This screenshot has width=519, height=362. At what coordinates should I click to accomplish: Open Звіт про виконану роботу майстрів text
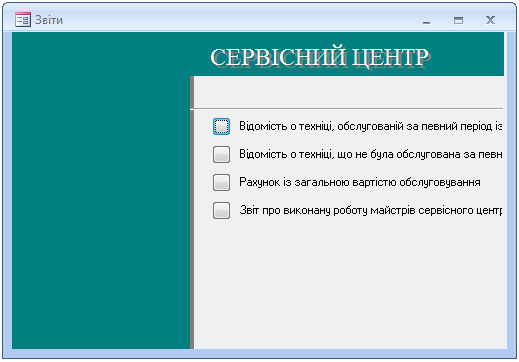(370, 210)
